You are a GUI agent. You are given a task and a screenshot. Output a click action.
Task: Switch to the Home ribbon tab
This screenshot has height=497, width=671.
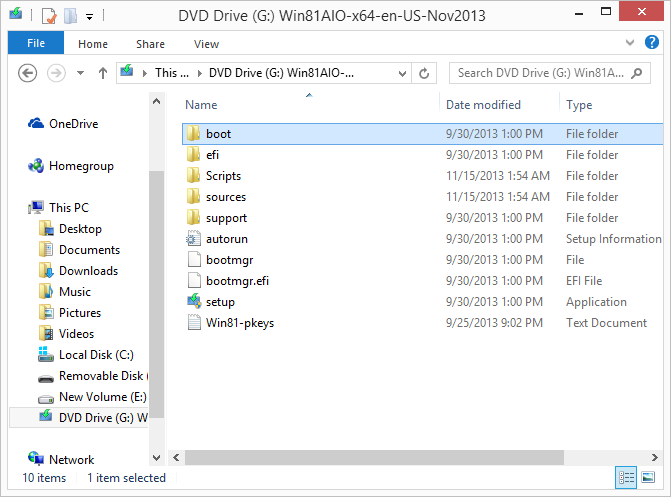[x=93, y=44]
